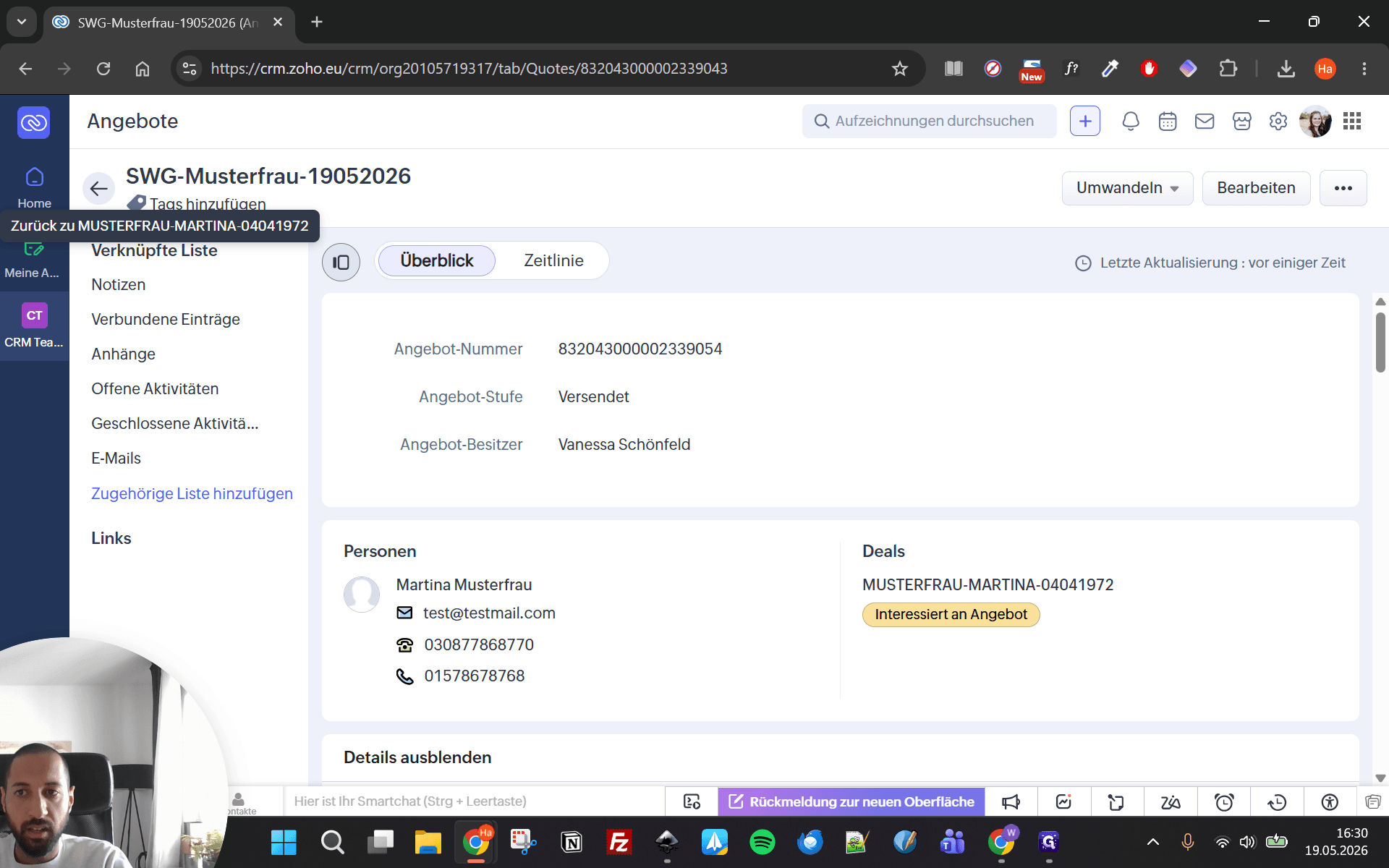Open the accessibility options icon
Viewport: 1389px width, 868px height.
1330,801
